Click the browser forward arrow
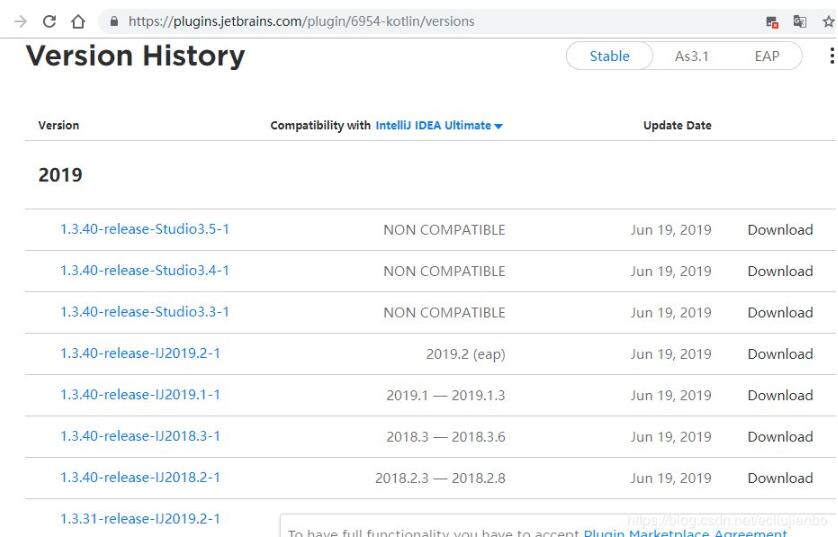The image size is (838, 537). (x=20, y=21)
